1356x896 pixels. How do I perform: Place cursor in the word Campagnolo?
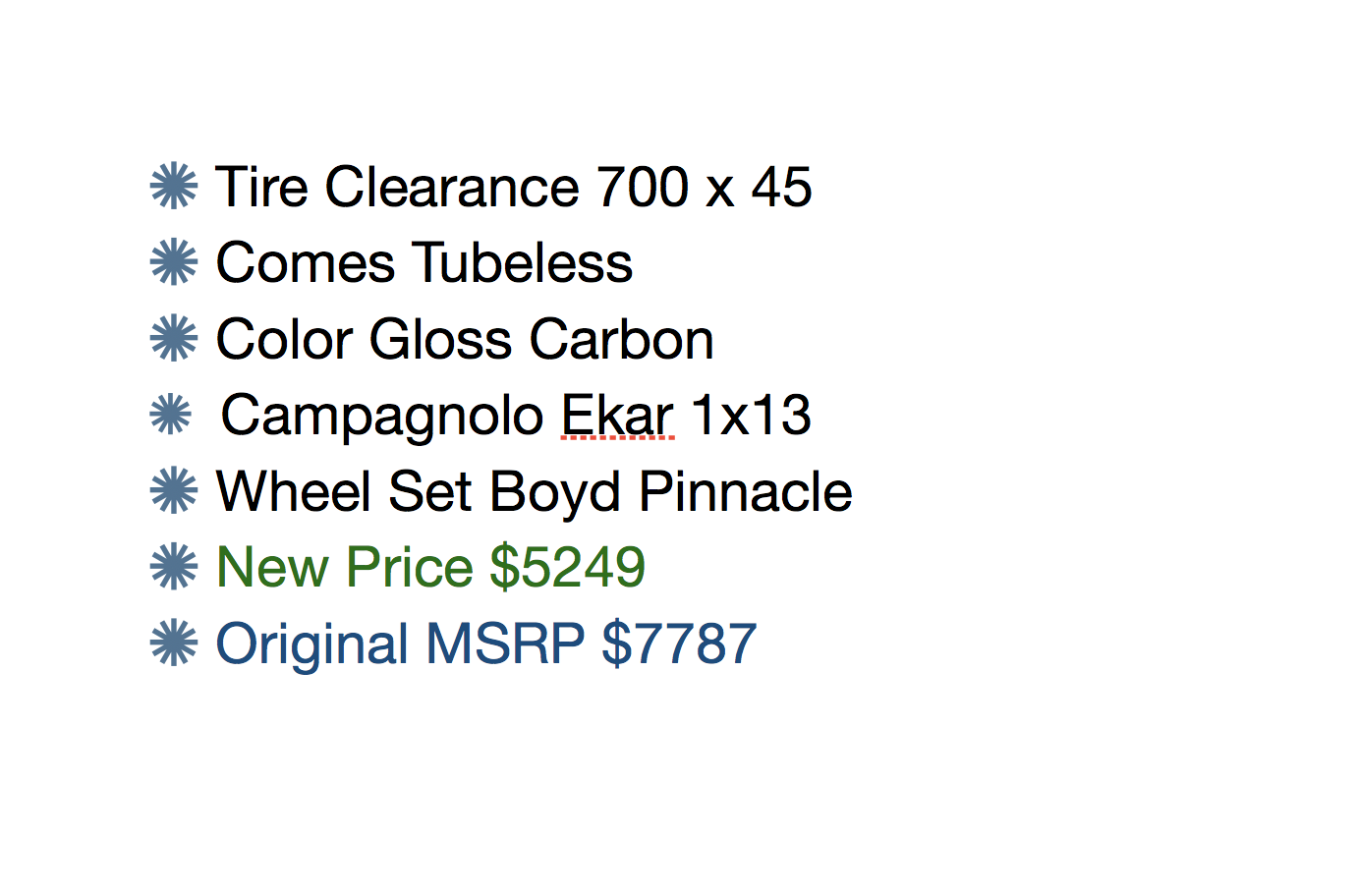(x=381, y=416)
